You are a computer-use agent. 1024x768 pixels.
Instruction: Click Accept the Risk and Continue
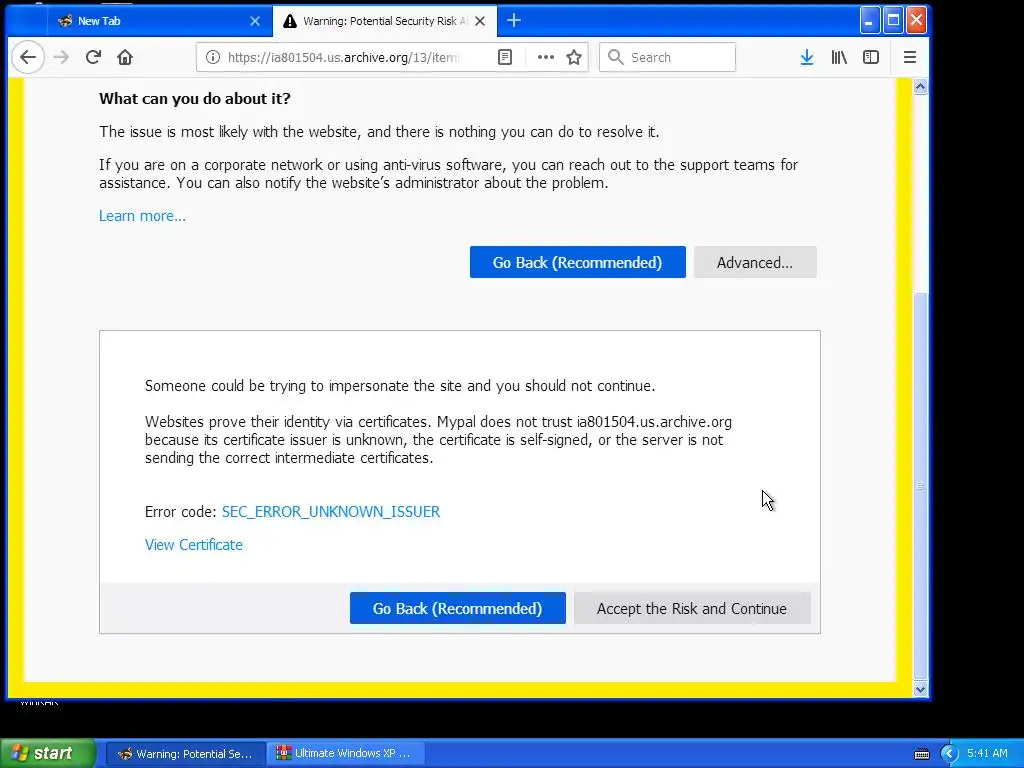point(692,609)
